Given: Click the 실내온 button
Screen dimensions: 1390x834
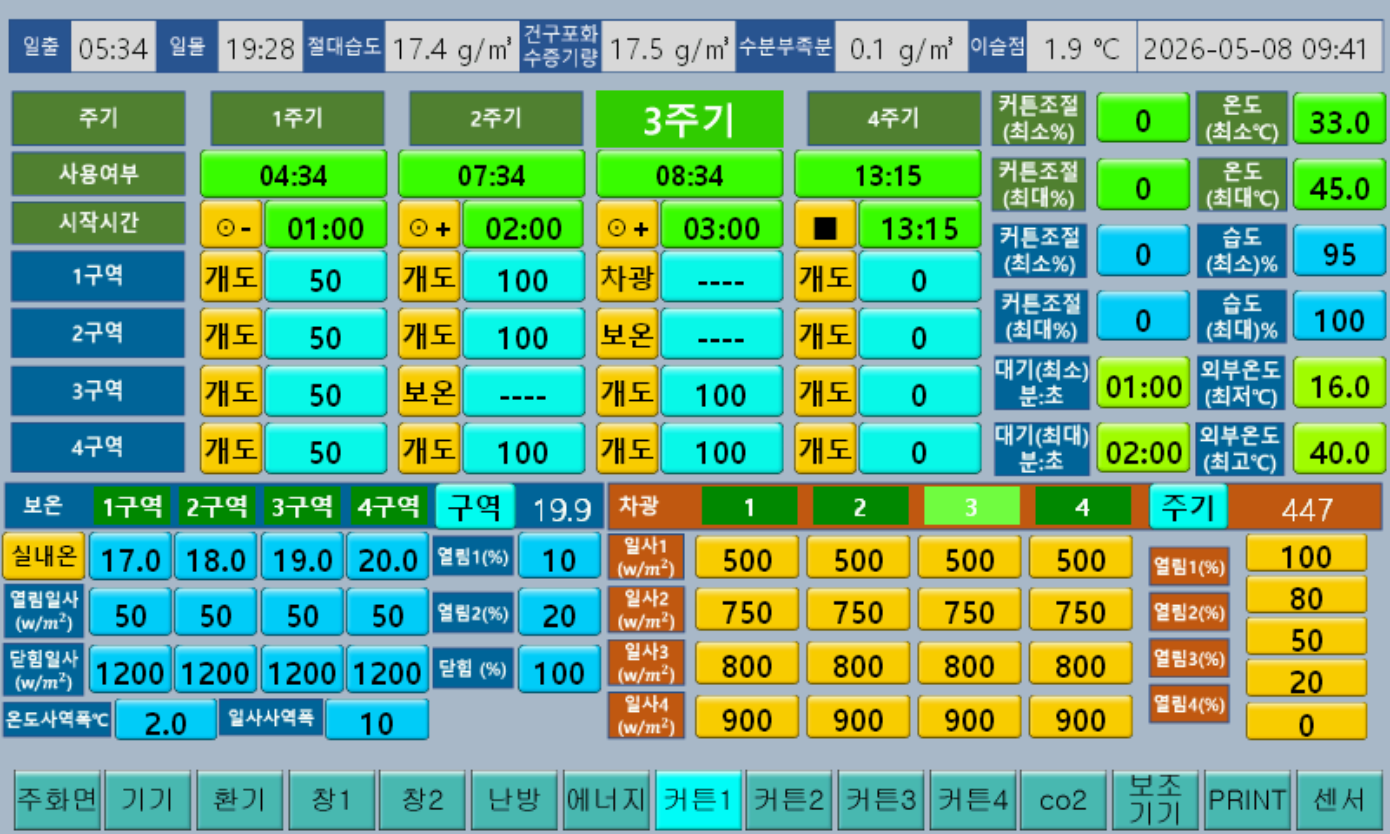Looking at the screenshot, I should click(x=44, y=556).
